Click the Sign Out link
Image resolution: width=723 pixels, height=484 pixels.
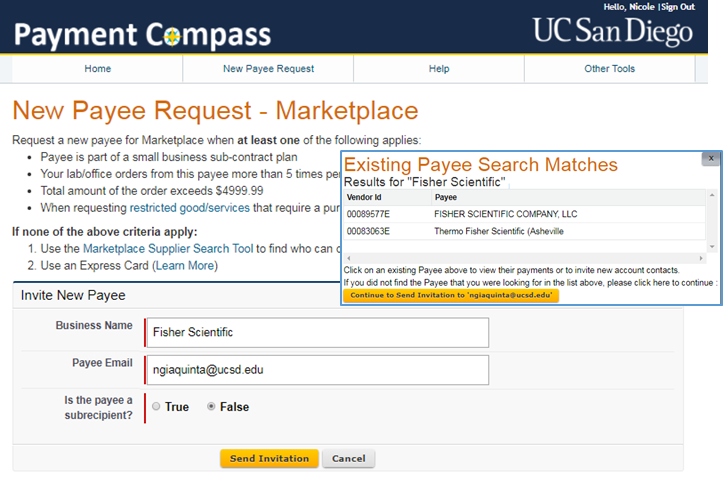click(x=678, y=7)
